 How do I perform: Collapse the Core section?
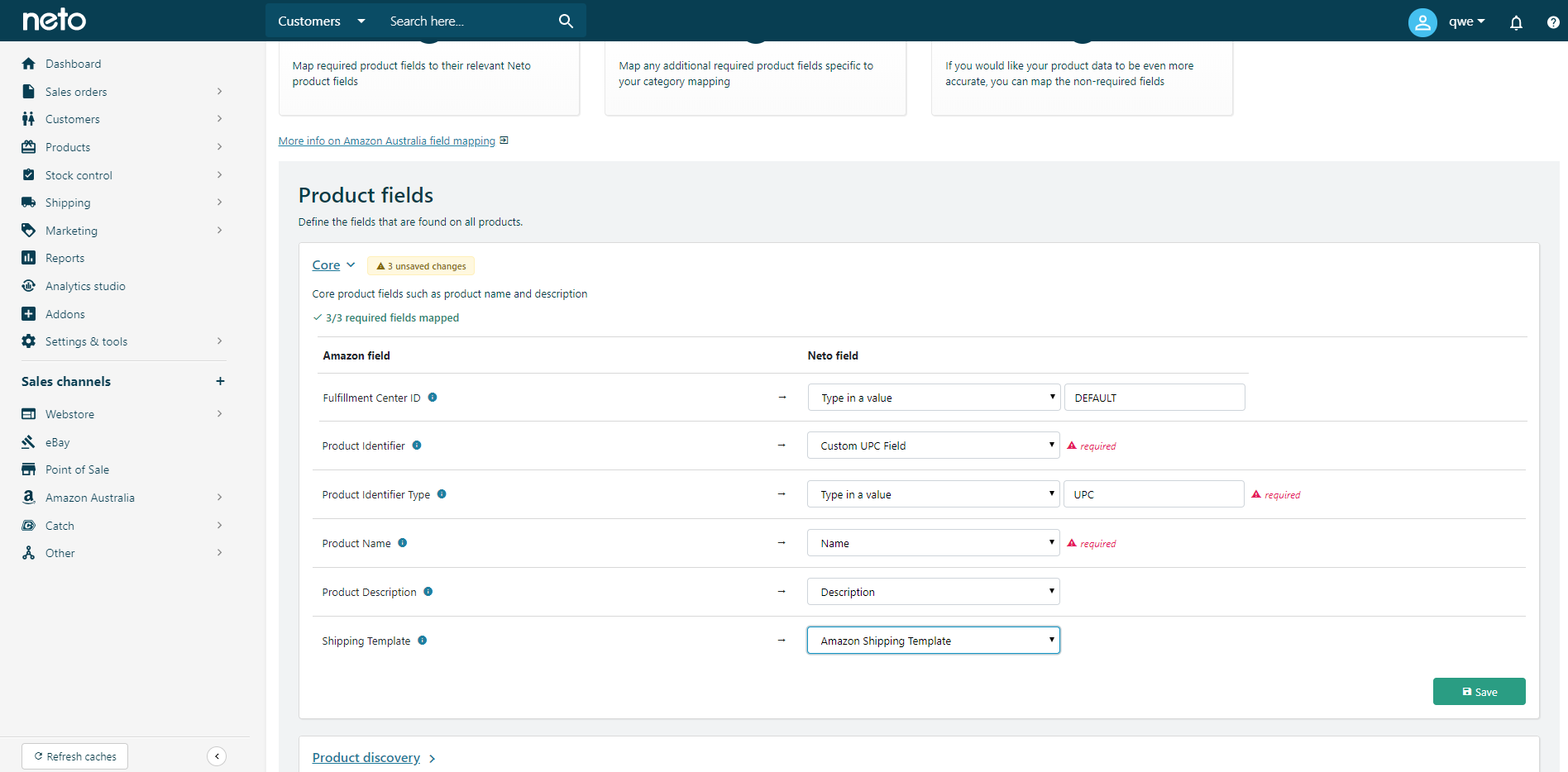[333, 265]
